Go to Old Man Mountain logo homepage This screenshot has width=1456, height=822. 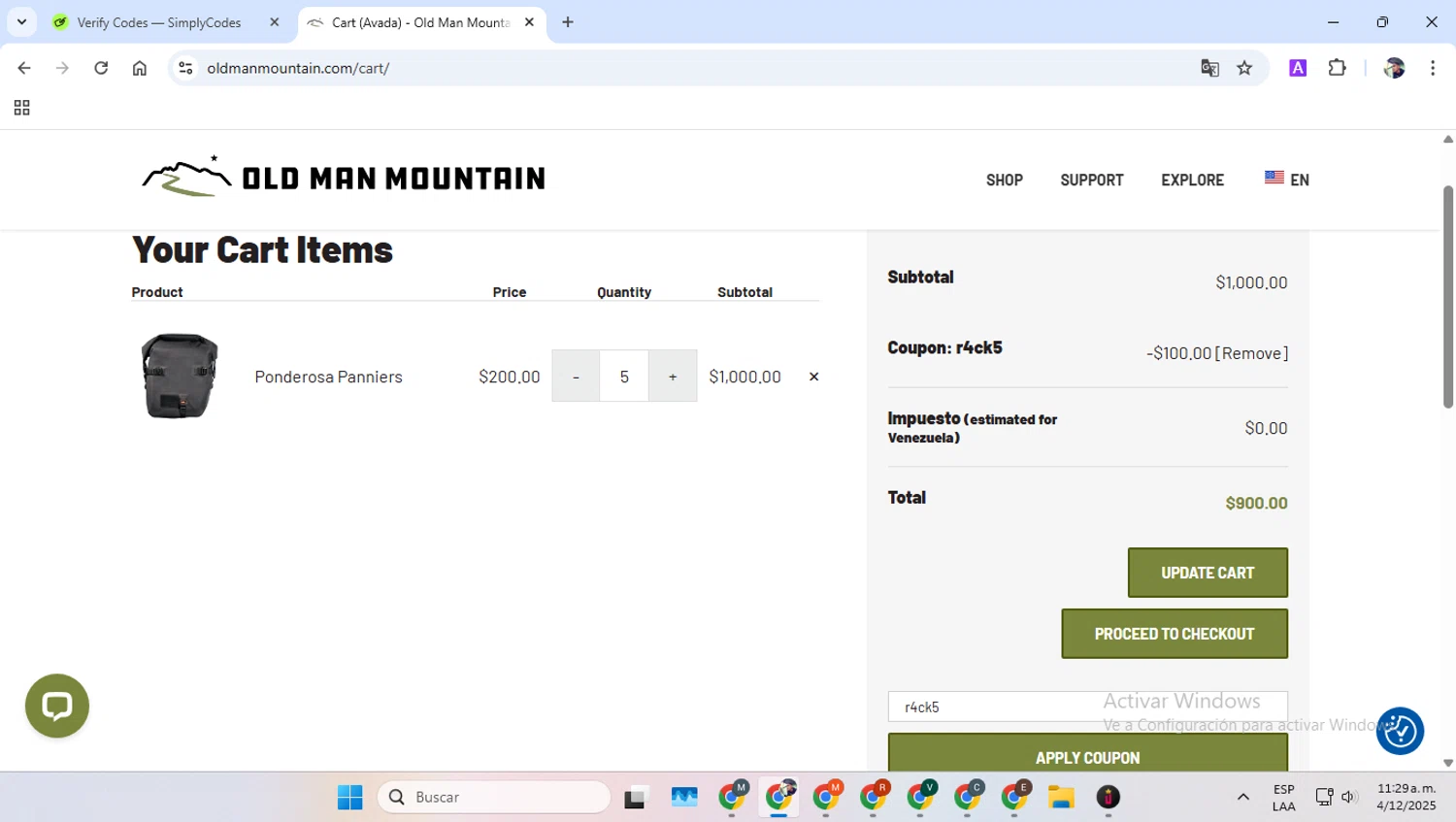point(343,178)
